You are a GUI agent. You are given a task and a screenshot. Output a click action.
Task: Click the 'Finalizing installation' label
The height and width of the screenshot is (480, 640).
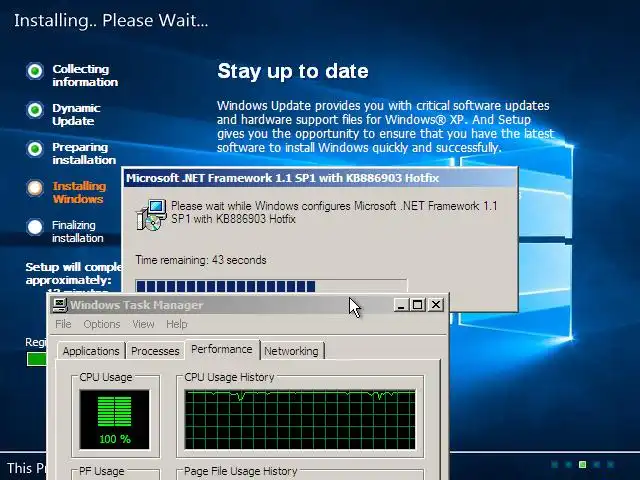78,231
